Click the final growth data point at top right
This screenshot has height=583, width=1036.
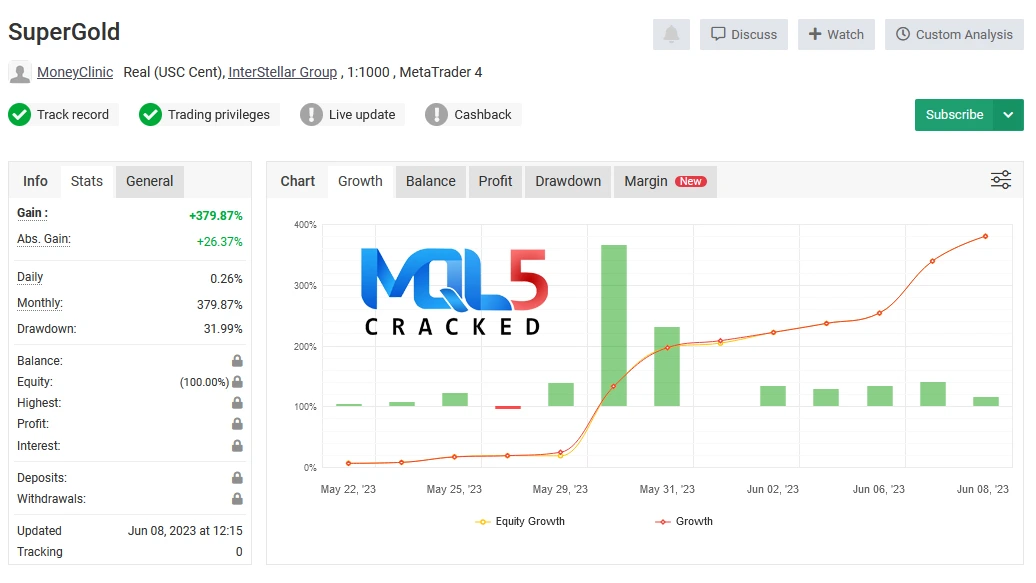[985, 236]
